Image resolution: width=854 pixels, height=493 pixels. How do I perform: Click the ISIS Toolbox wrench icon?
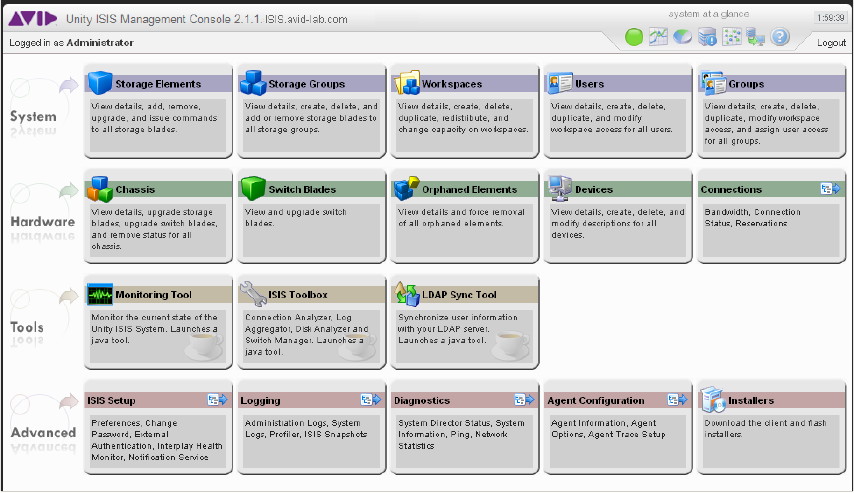pos(253,294)
